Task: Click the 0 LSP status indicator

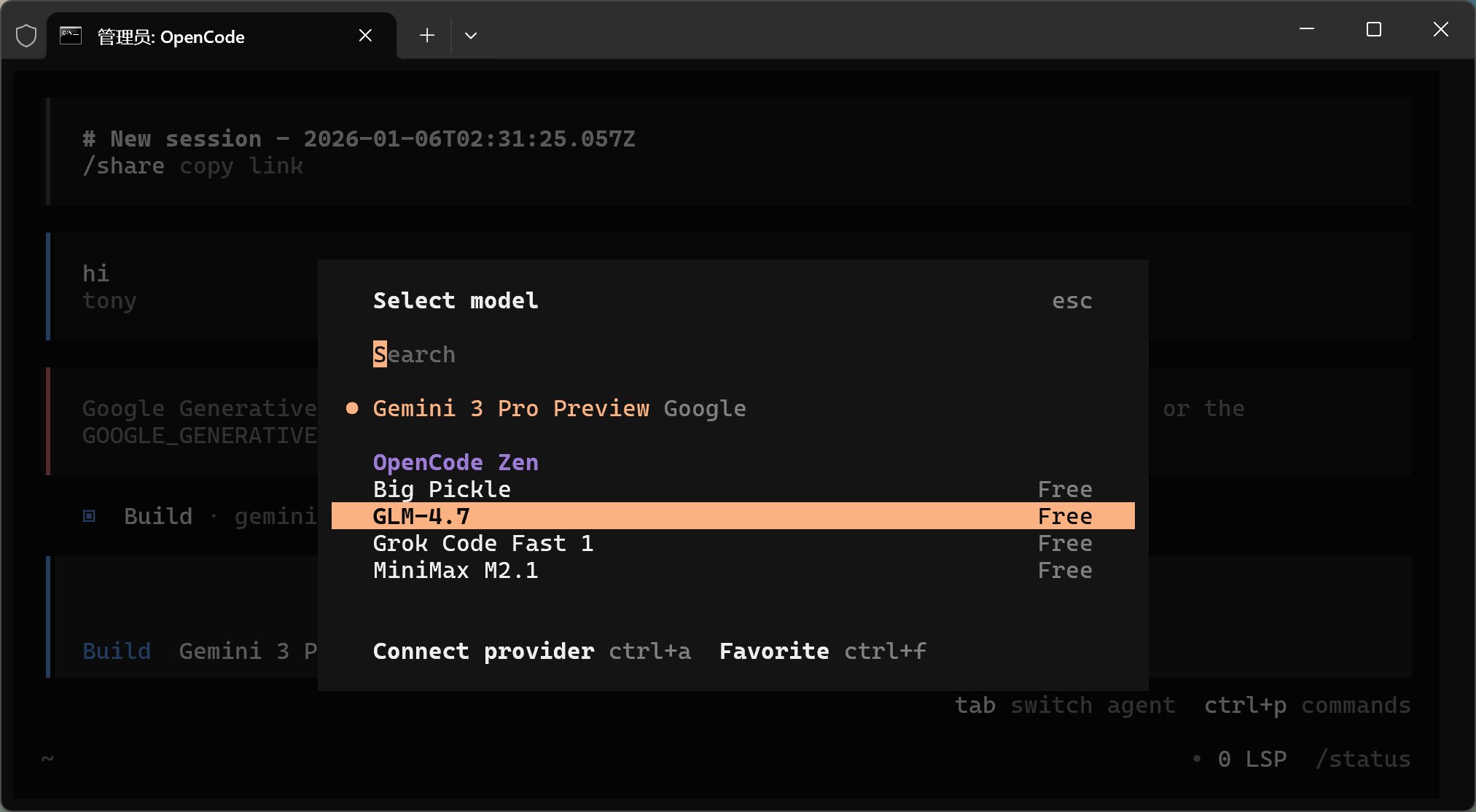Action: (x=1251, y=759)
